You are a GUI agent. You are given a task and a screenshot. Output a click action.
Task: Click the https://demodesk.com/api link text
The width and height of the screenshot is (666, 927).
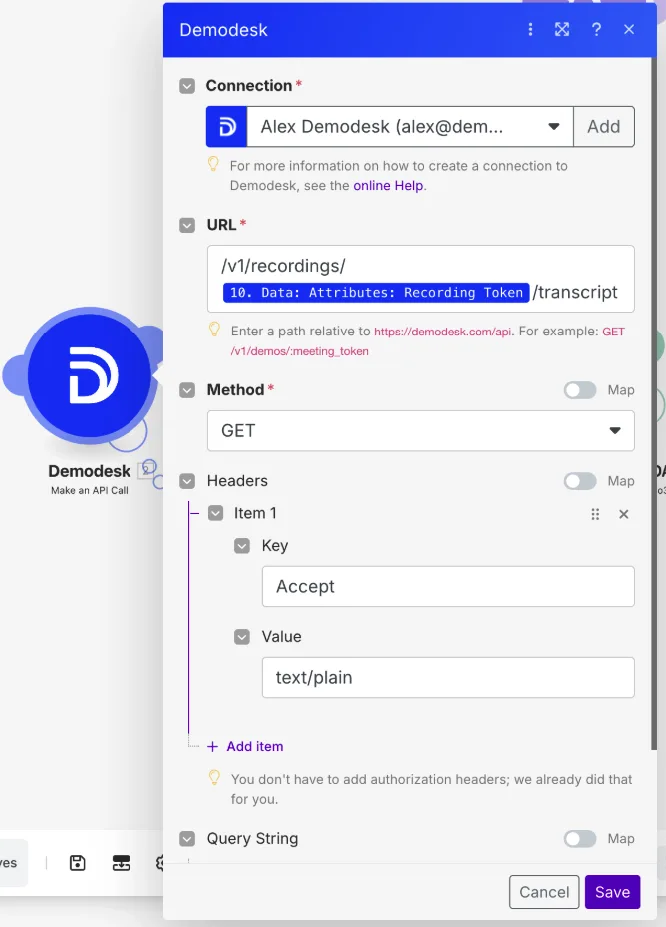443,332
